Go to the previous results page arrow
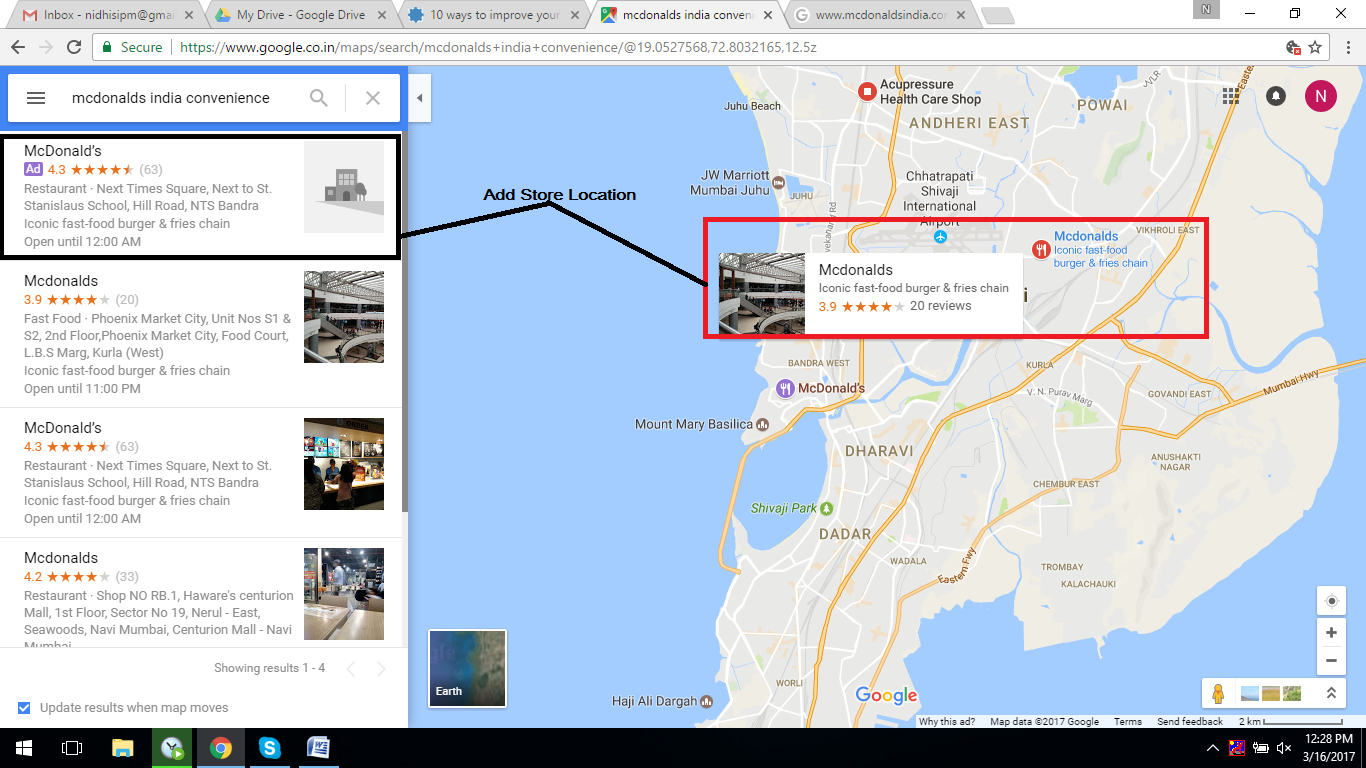Viewport: 1366px width, 768px height. click(351, 669)
